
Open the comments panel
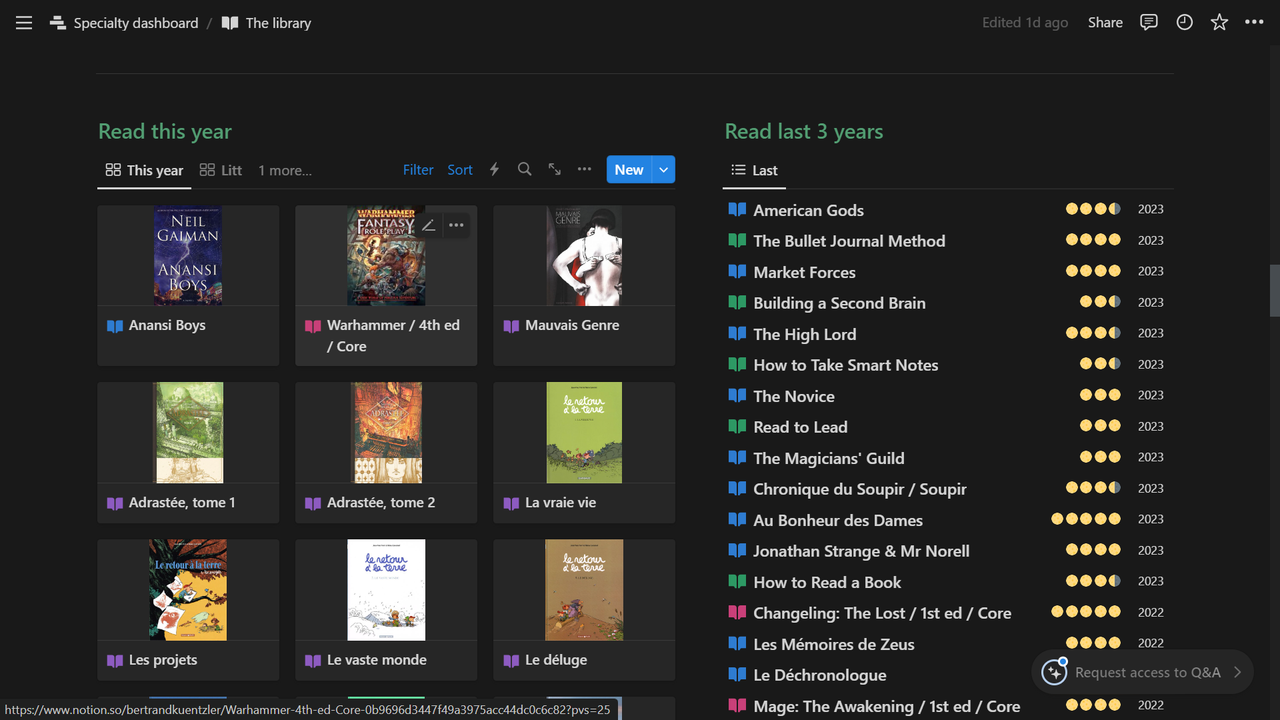(1148, 22)
